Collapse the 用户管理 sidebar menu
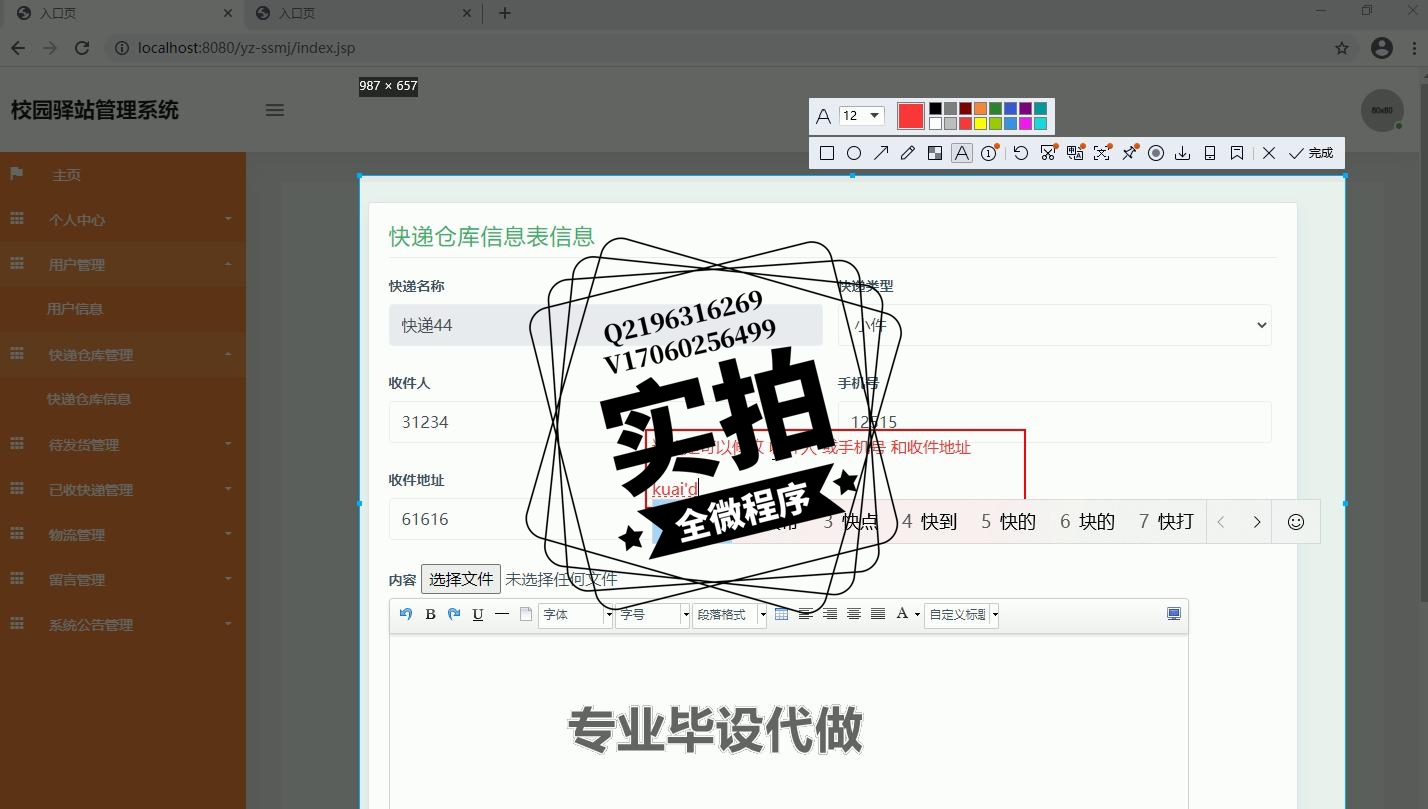This screenshot has width=1428, height=809. pyautogui.click(x=123, y=265)
